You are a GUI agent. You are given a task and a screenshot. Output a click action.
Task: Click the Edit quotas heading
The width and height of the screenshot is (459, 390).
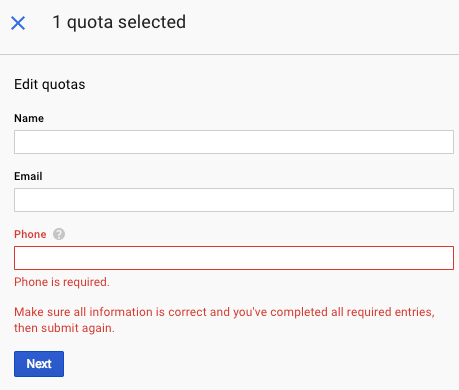click(50, 84)
